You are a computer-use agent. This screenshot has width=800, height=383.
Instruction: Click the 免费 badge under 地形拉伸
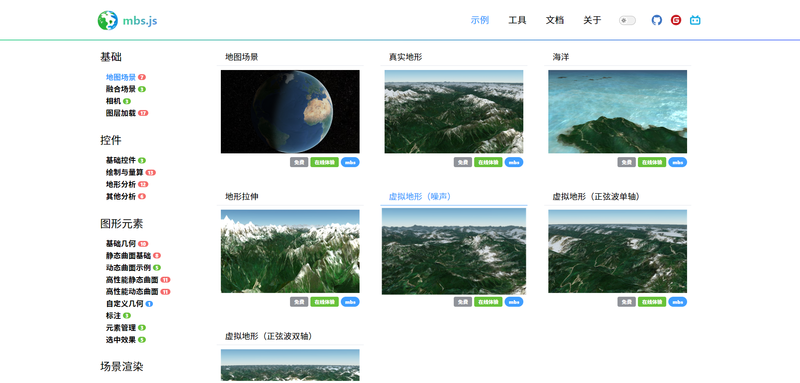[x=299, y=302]
